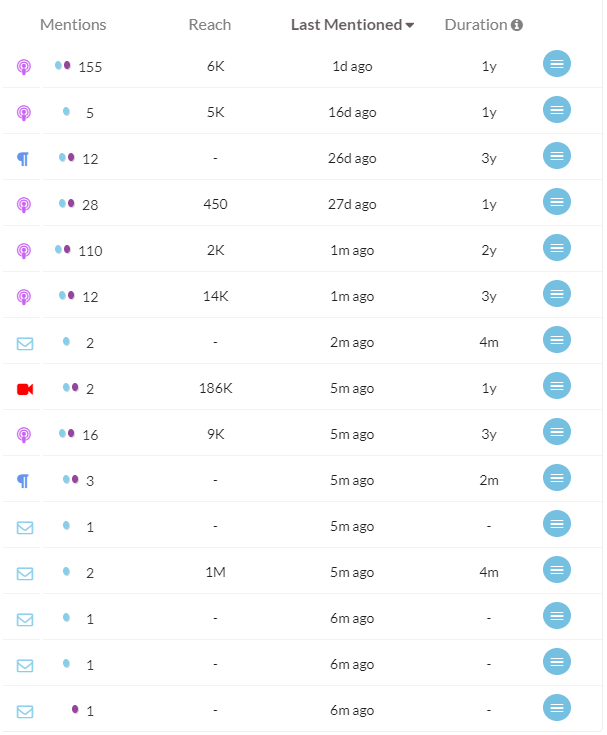
Task: Click the podcast icon in the 9K reach row
Action: tap(24, 435)
